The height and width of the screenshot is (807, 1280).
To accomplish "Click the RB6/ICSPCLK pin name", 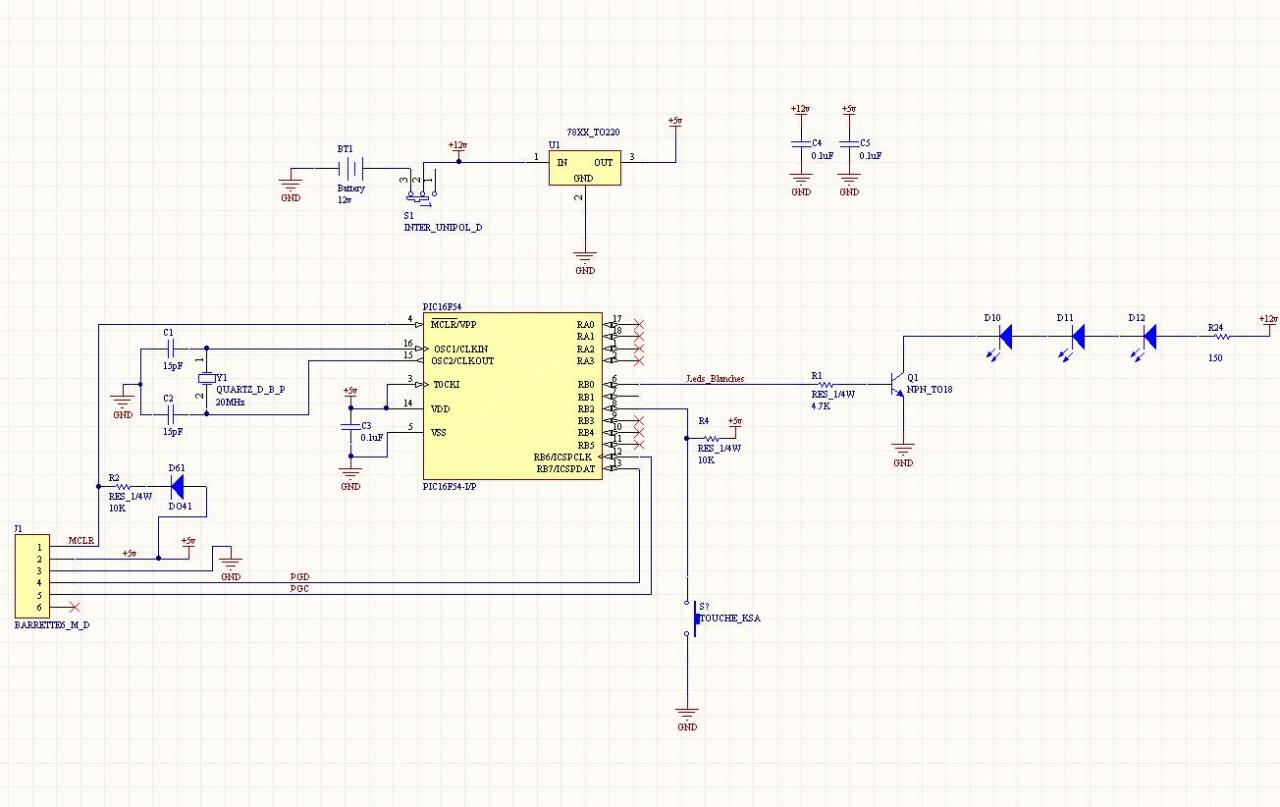I will (x=563, y=457).
